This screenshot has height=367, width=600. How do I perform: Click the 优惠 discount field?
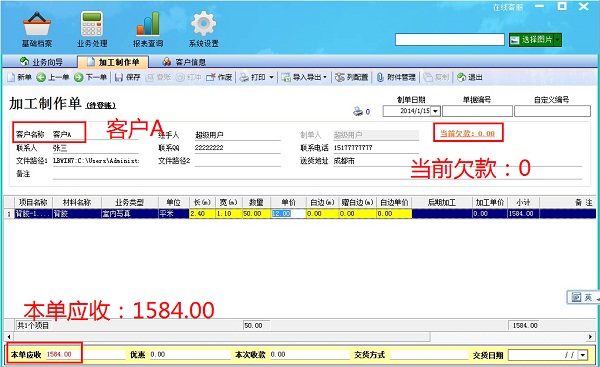190,355
